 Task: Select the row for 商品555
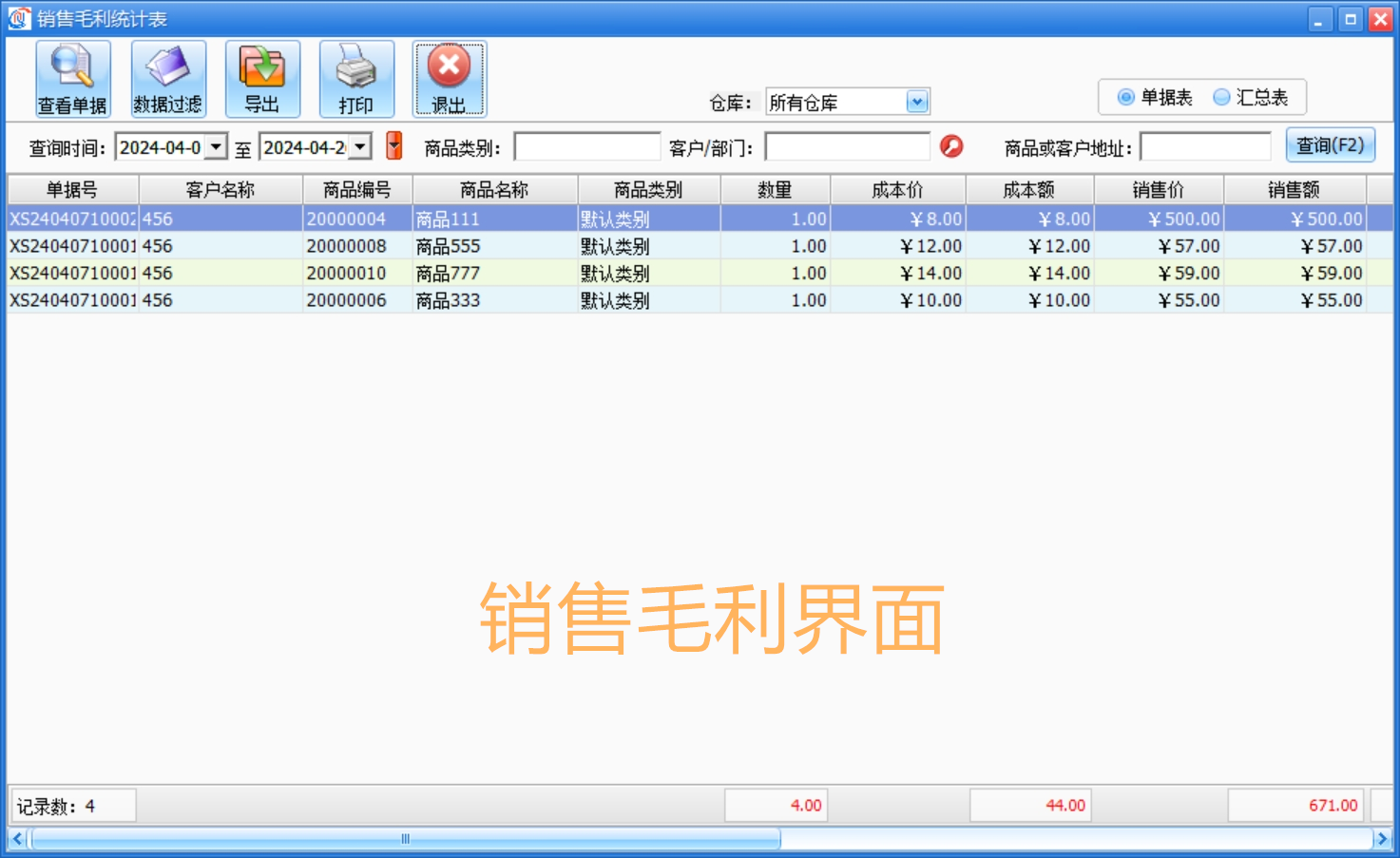700,246
